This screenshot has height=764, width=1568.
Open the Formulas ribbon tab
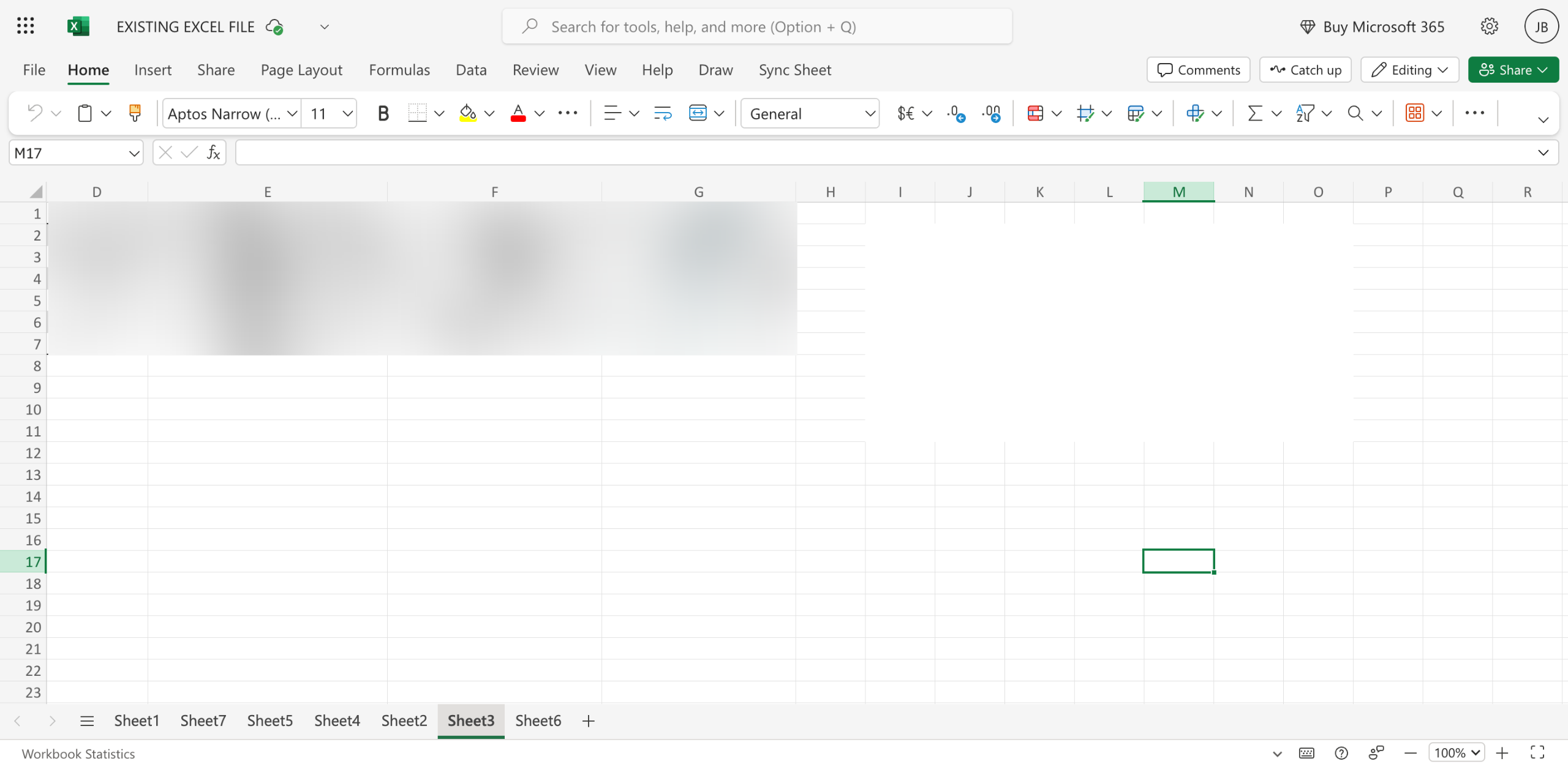point(399,70)
